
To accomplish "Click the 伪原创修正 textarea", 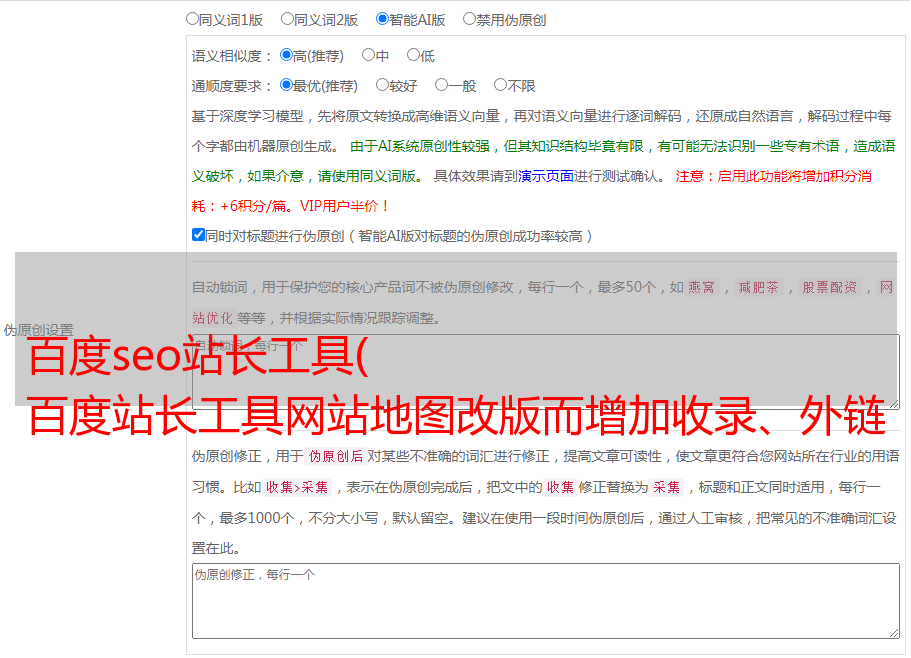I will click(546, 601).
